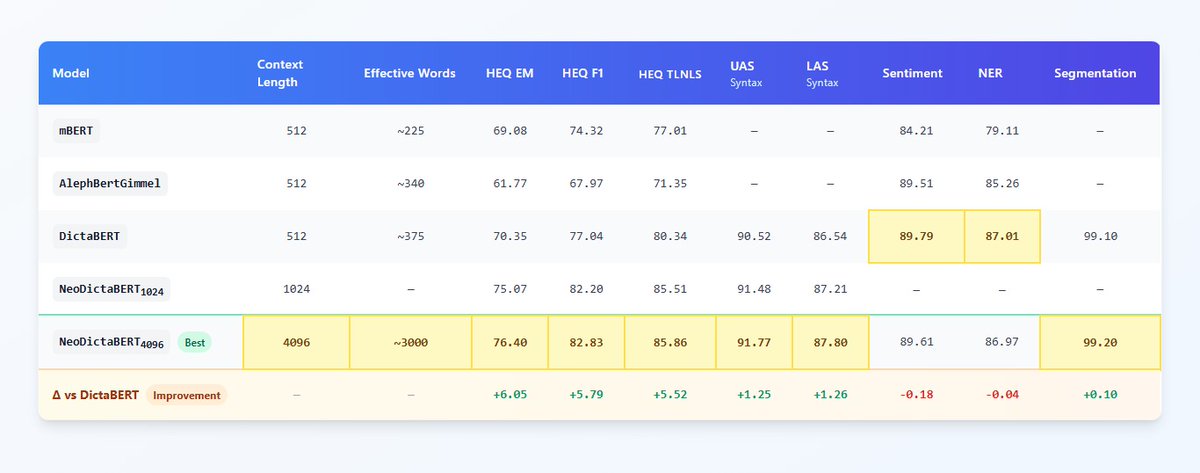The image size is (1200, 473).
Task: Click HEQ TLNLS value 85.51
Action: click(670, 290)
